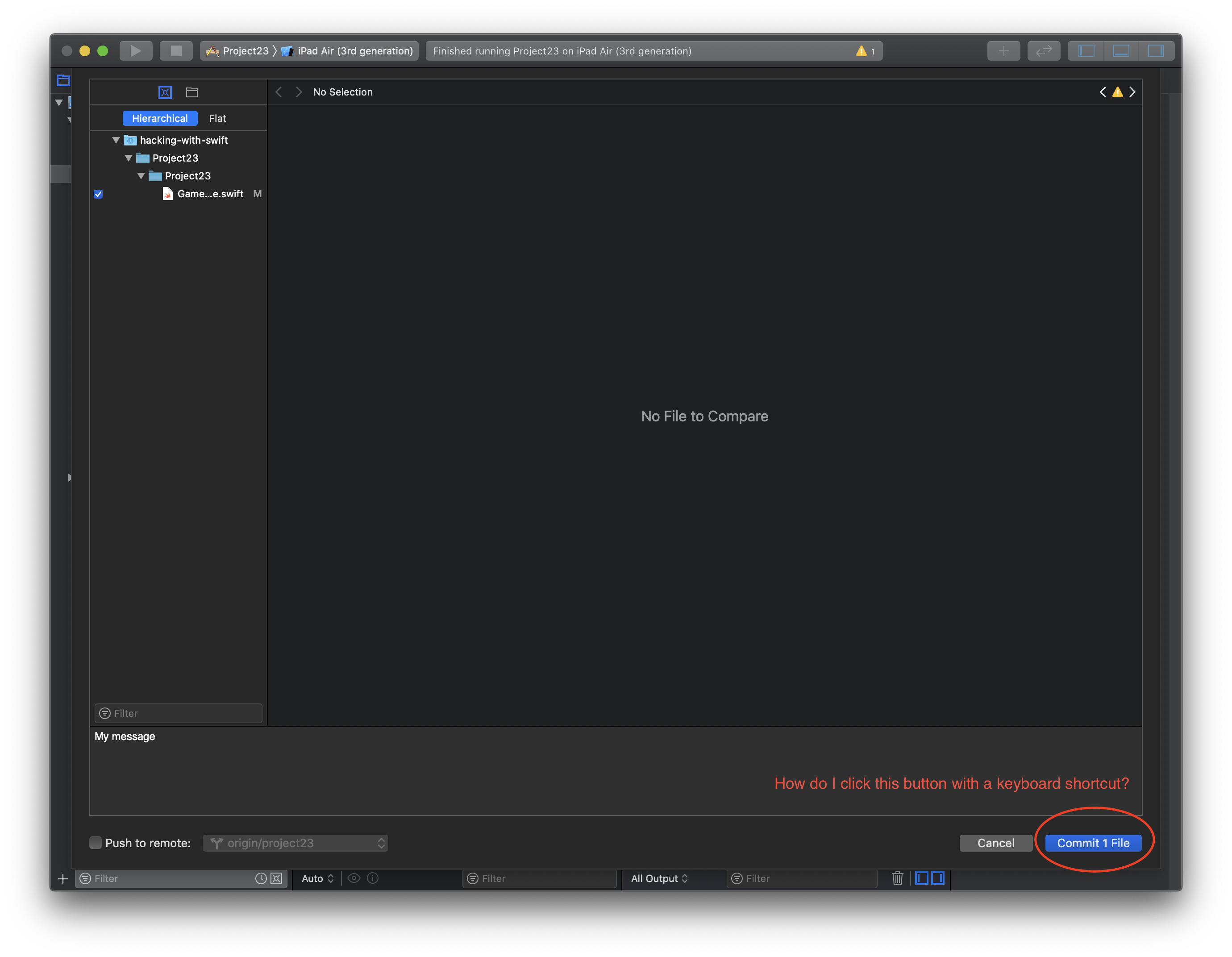1232x957 pixels.
Task: Click the Stop button in toolbar
Action: 176,51
